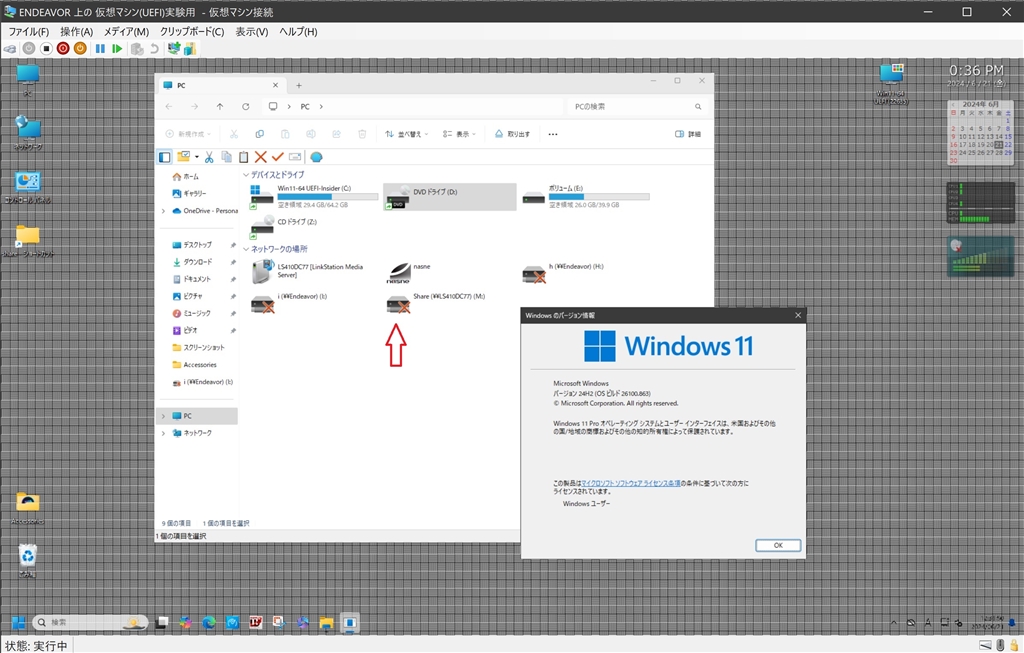1024x653 pixels.
Task: Click the rename icon in secondary toolbar
Action: 295,157
